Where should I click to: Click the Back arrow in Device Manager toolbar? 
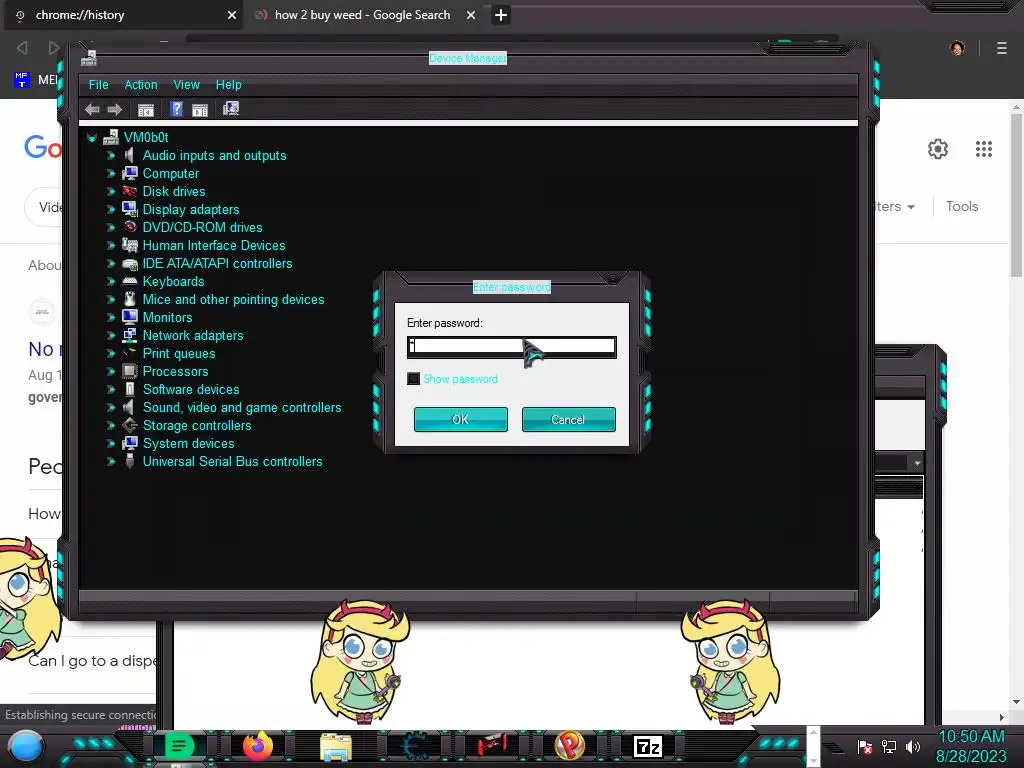pyautogui.click(x=92, y=109)
